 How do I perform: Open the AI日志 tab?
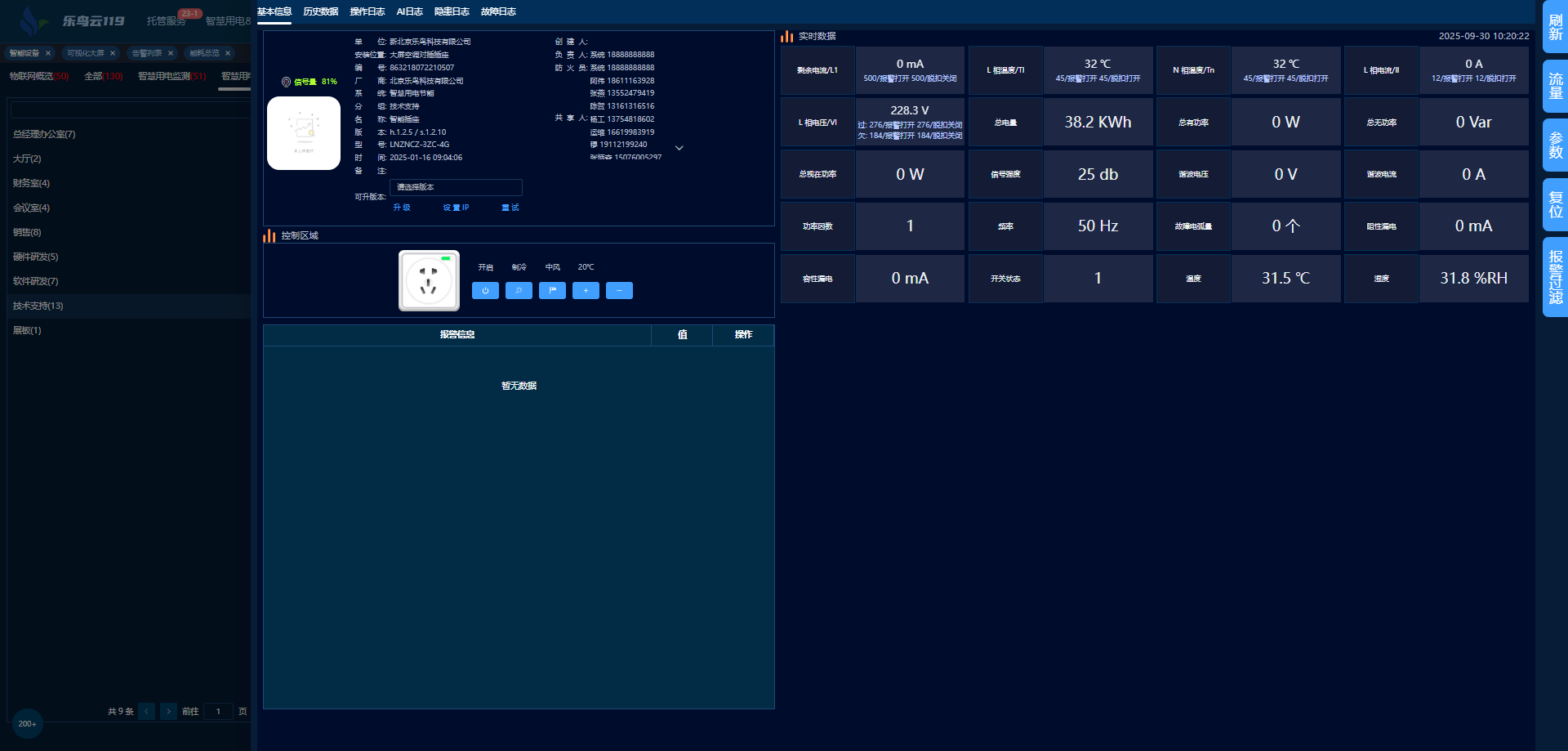[x=409, y=11]
